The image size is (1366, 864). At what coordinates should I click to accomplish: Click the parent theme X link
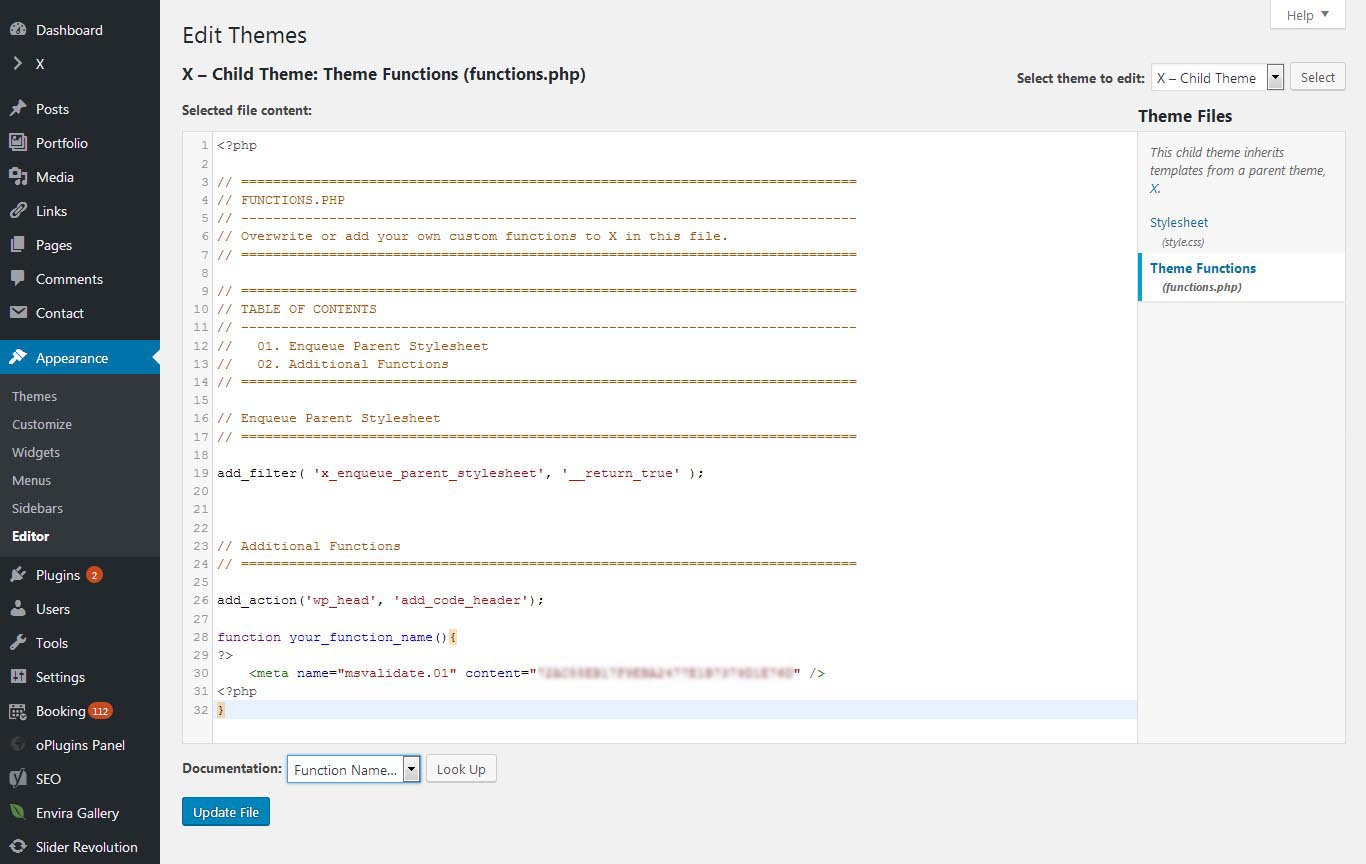pos(1154,188)
